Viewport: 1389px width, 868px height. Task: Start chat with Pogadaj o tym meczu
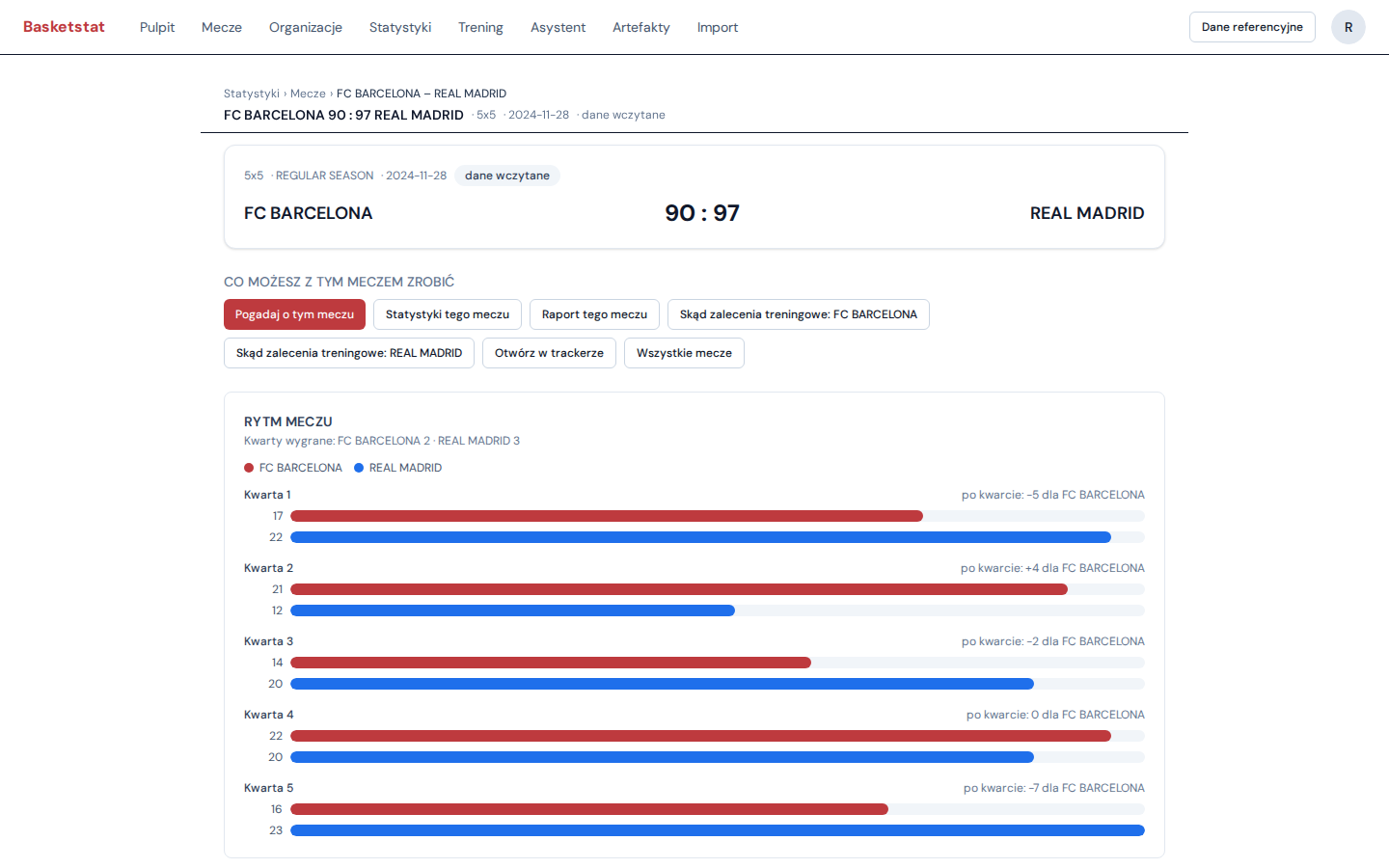click(294, 314)
